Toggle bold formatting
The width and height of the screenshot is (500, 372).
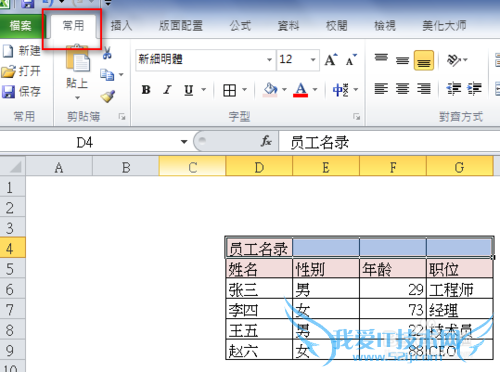click(146, 90)
